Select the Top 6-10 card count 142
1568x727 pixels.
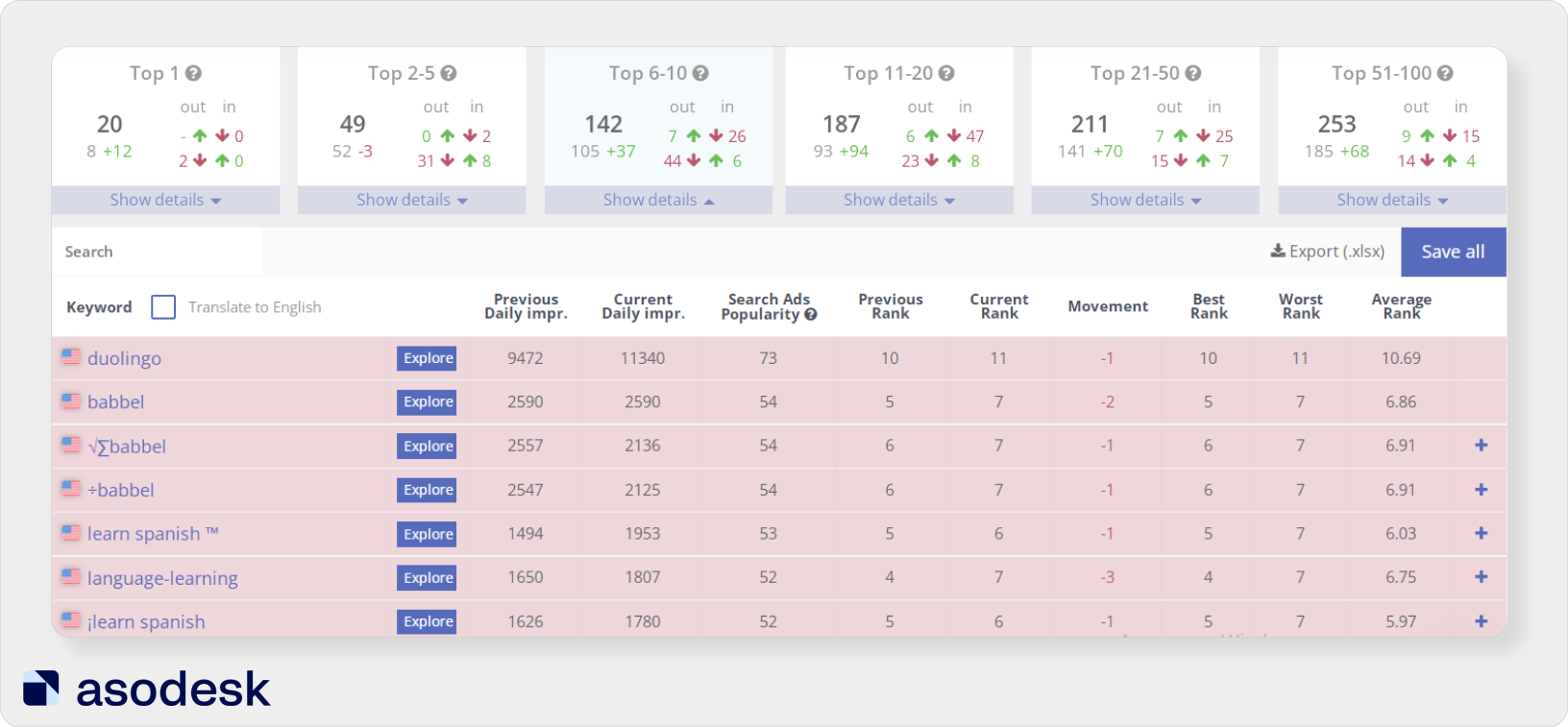(x=603, y=124)
